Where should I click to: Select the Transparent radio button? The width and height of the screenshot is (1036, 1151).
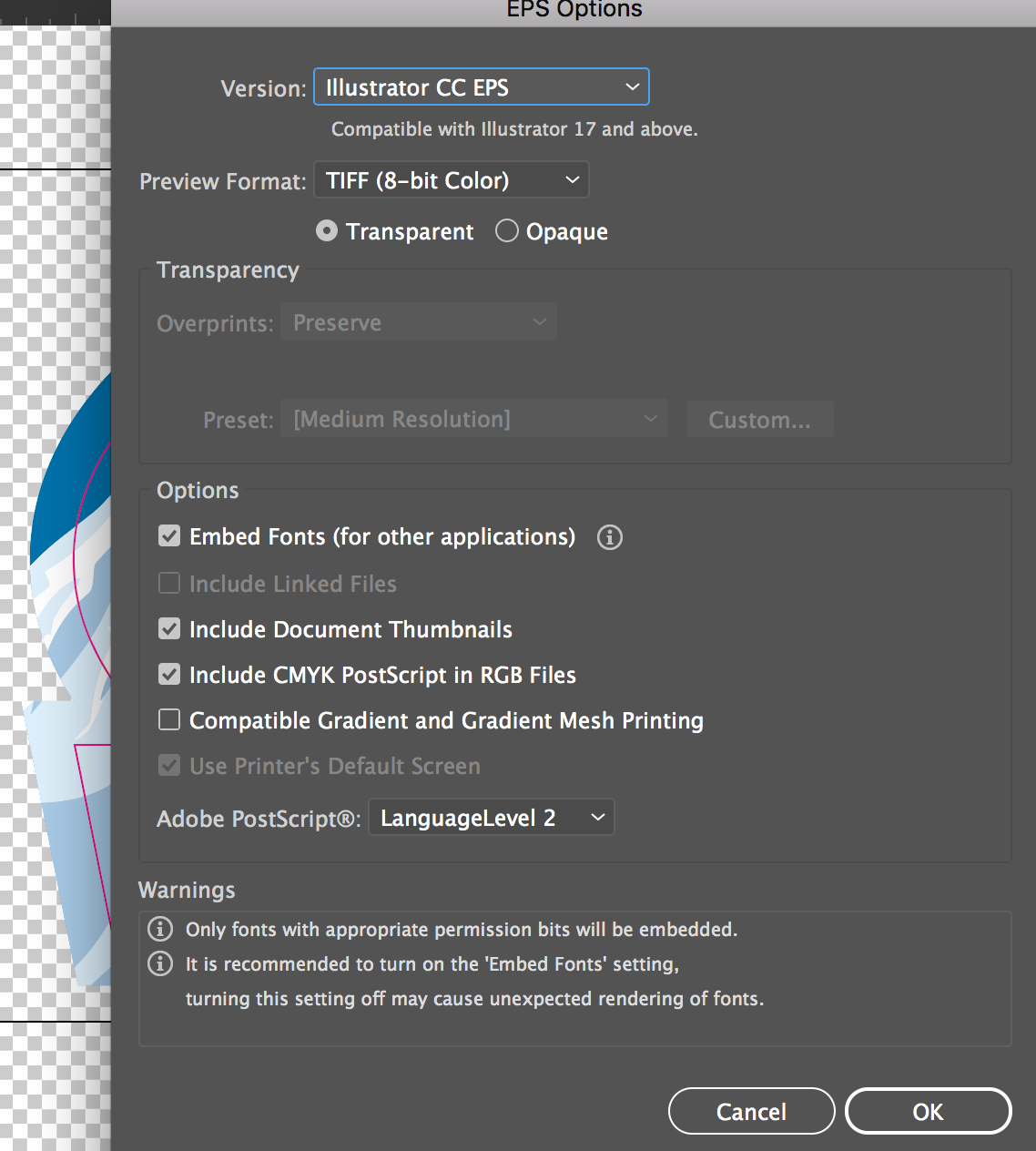tap(326, 231)
